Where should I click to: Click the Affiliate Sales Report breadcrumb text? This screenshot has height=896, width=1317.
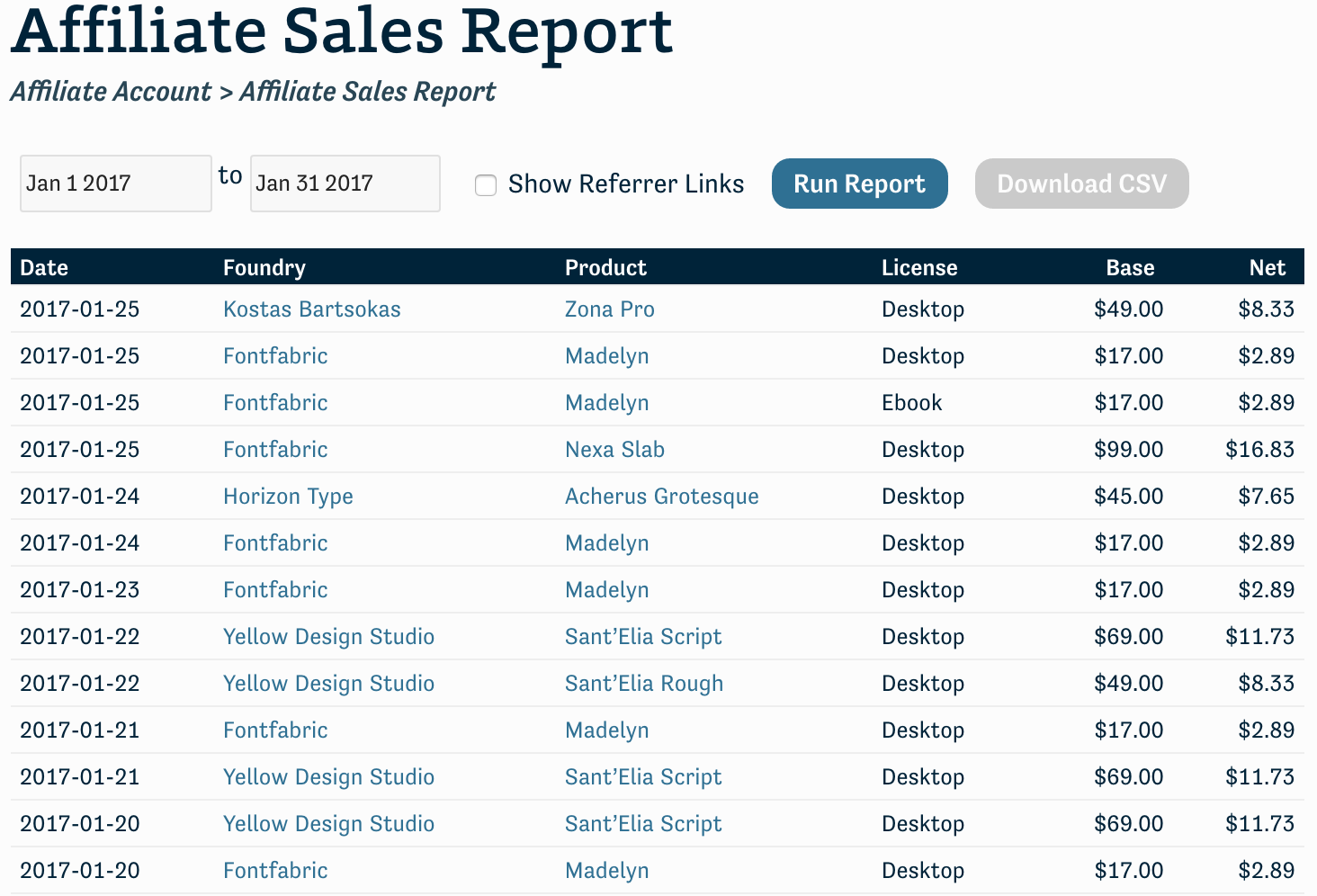[x=367, y=92]
